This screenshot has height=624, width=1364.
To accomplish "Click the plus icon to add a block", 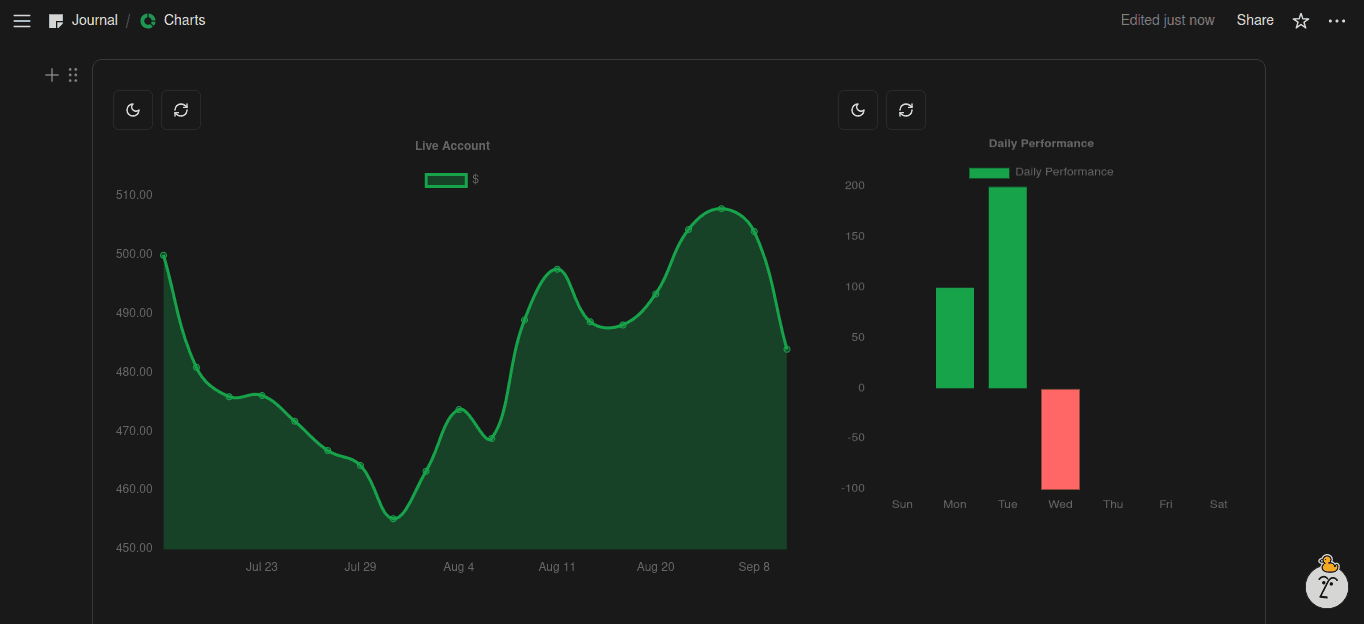I will point(51,74).
